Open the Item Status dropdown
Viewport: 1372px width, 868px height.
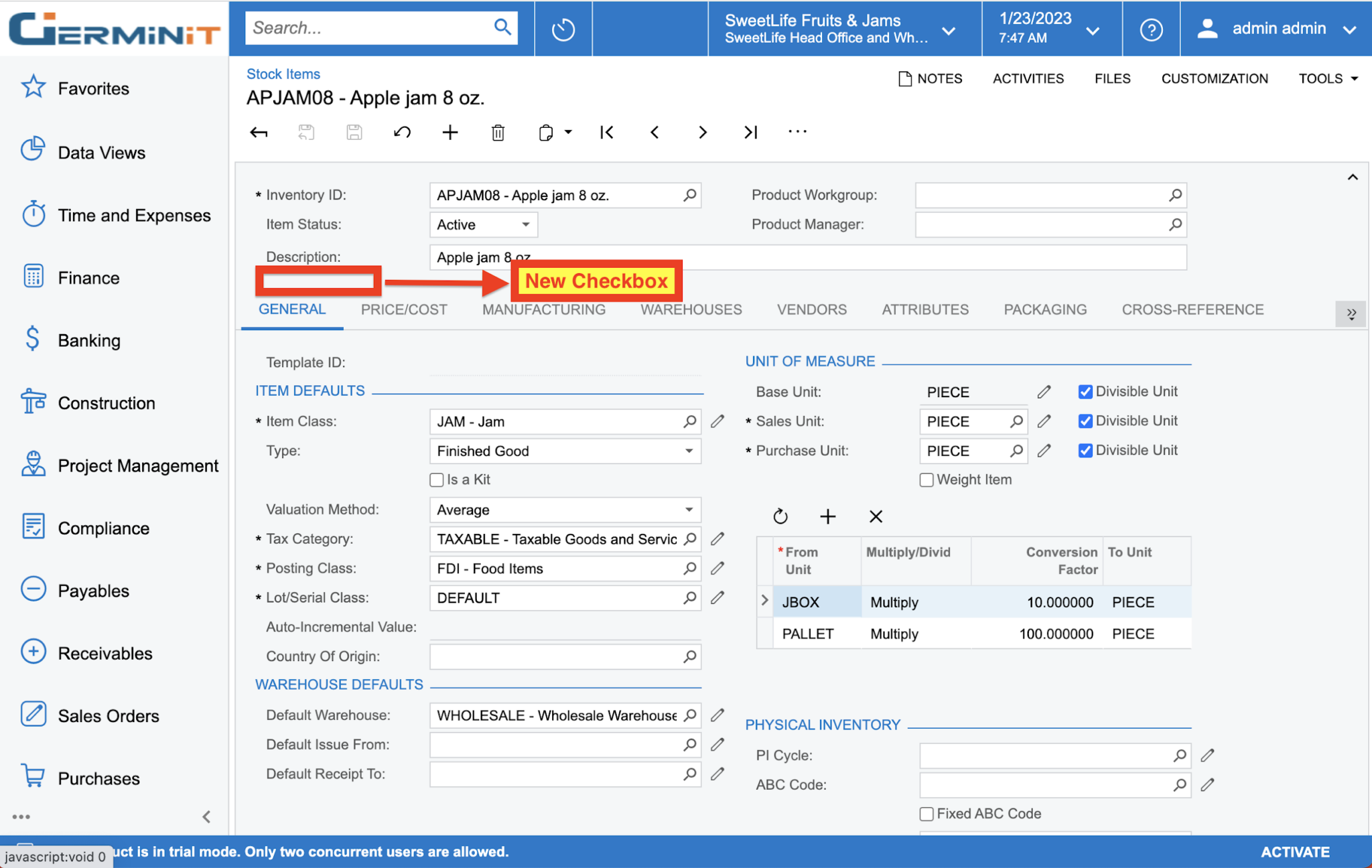tap(526, 224)
